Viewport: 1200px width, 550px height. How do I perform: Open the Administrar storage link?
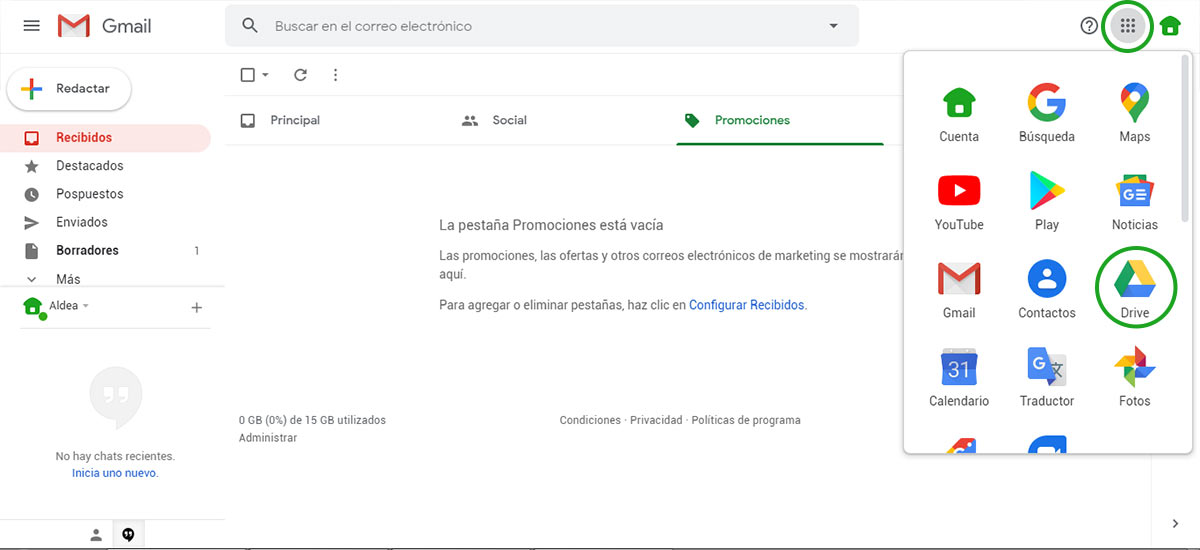[x=268, y=438]
